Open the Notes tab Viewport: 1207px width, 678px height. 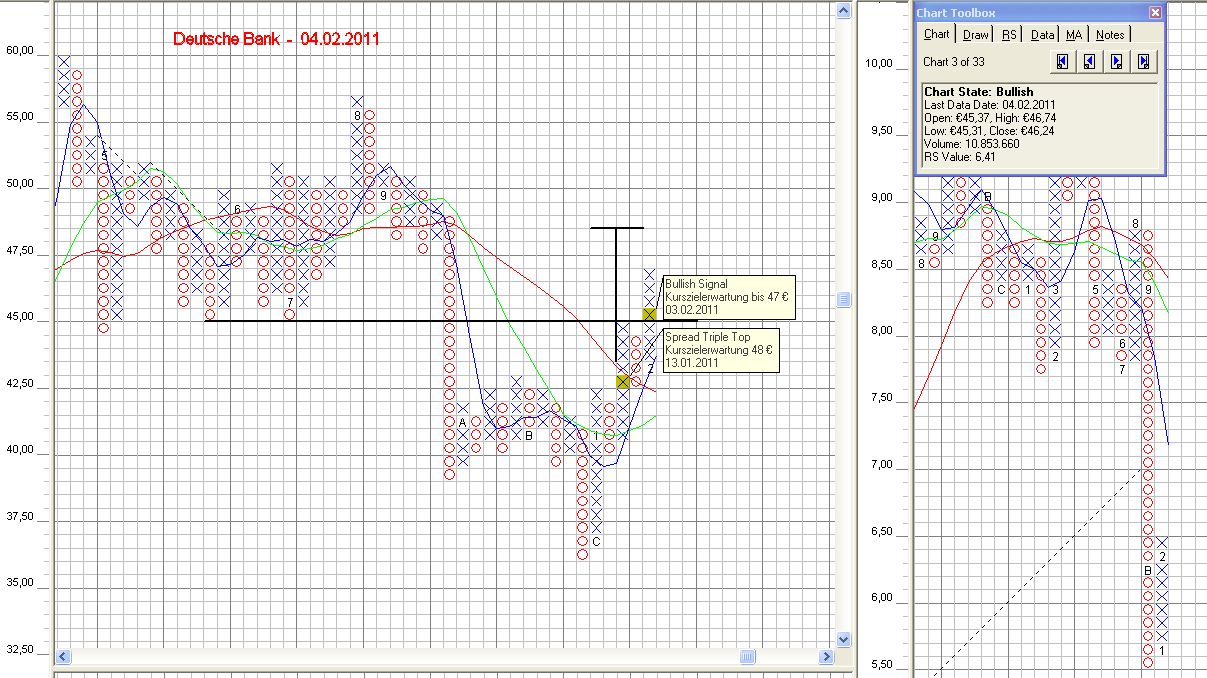(x=1110, y=35)
